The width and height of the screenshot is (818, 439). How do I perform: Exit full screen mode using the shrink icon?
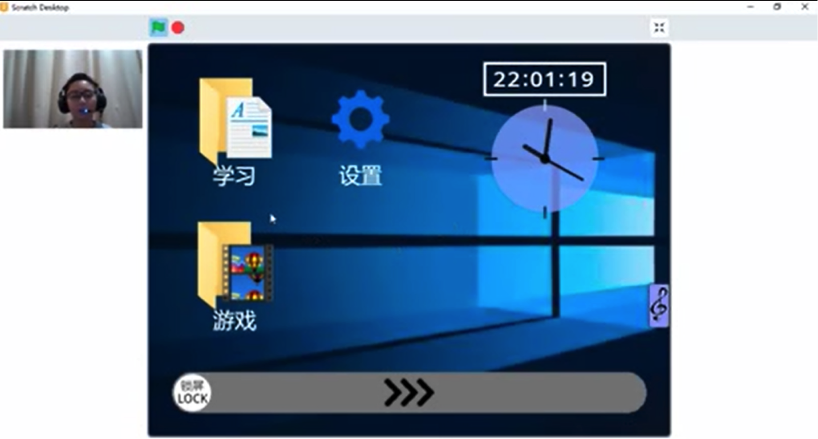point(659,28)
